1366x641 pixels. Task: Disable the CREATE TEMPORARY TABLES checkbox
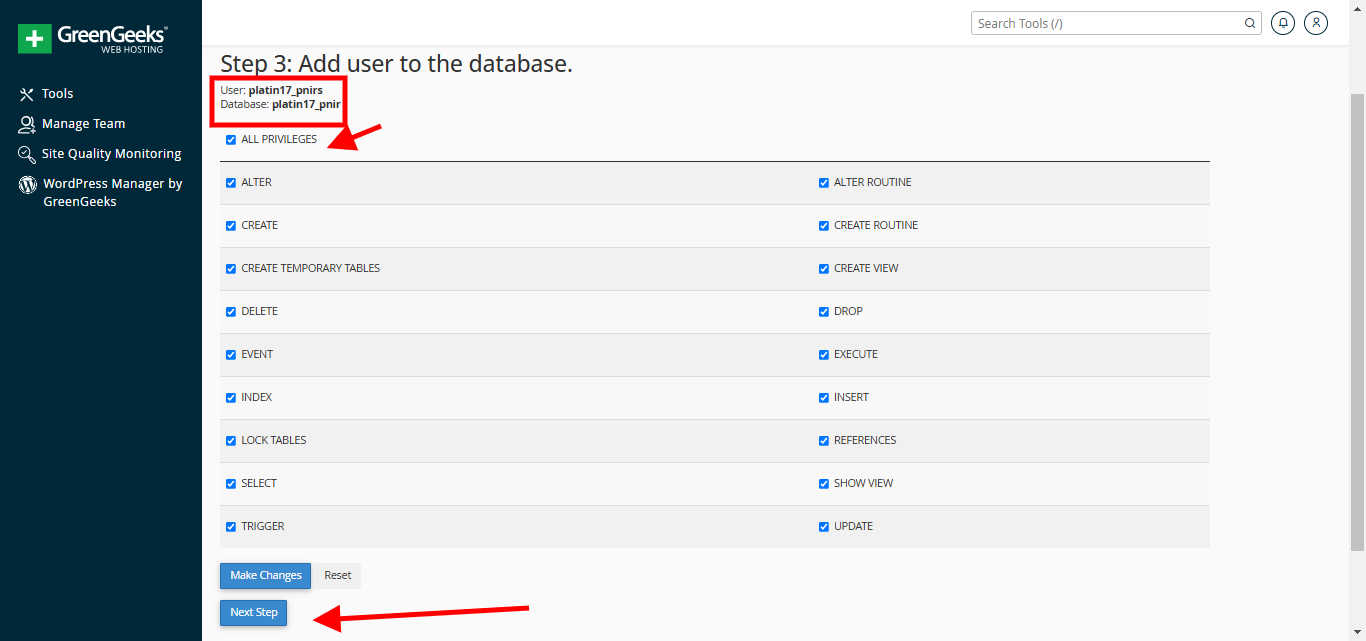231,269
